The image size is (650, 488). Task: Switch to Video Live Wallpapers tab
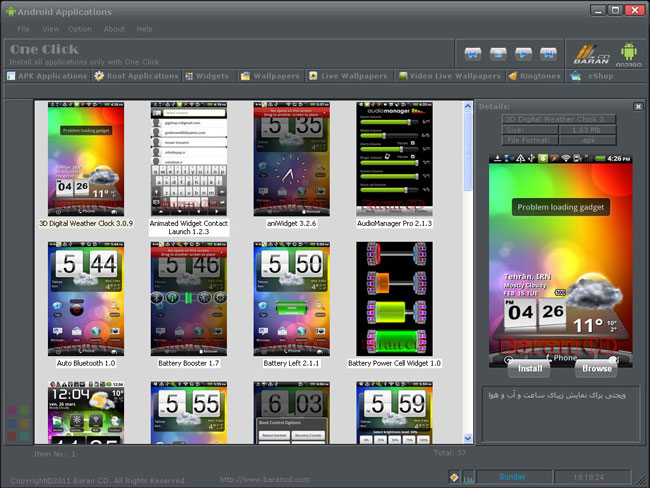(450, 76)
